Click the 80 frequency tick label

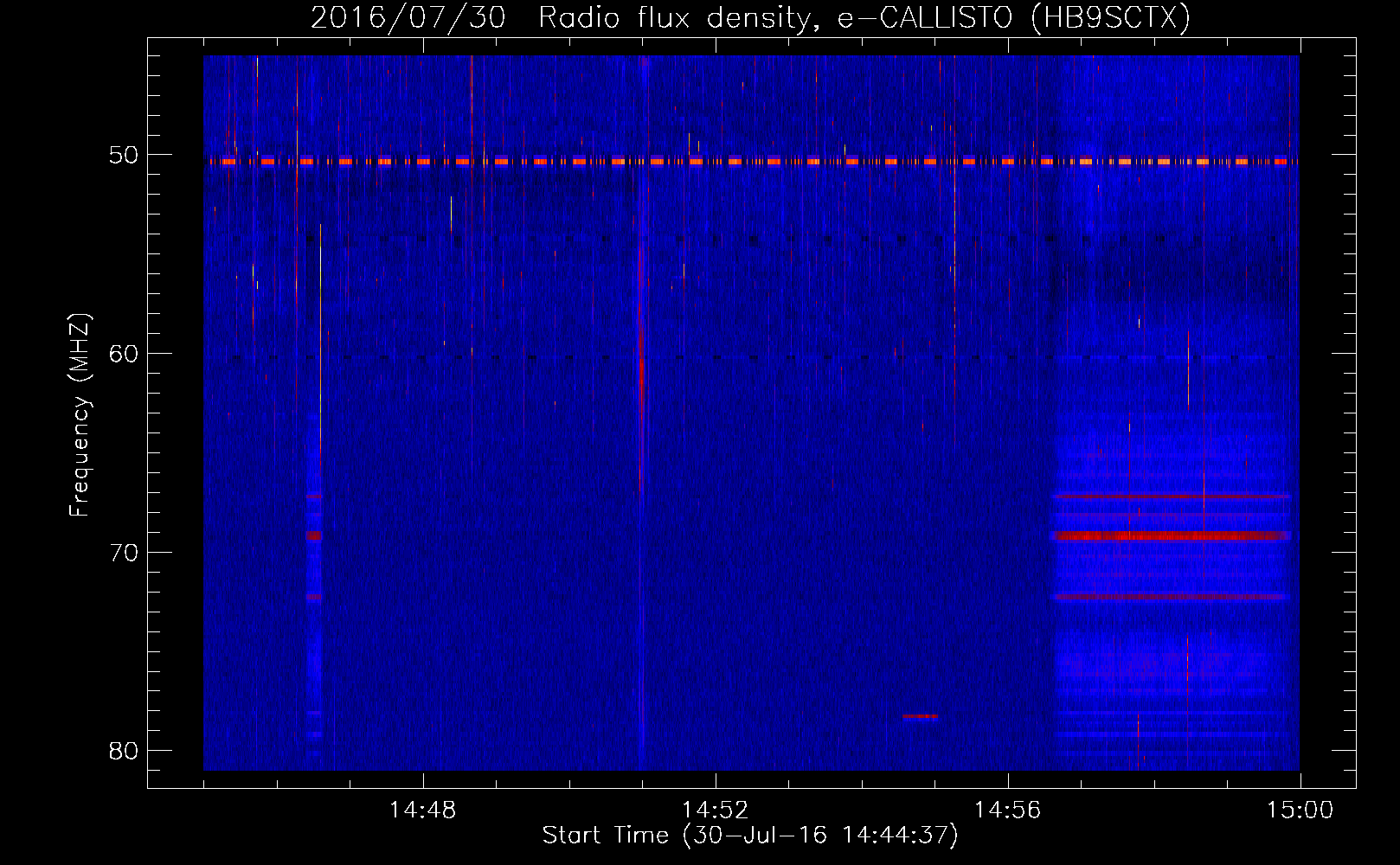[124, 750]
